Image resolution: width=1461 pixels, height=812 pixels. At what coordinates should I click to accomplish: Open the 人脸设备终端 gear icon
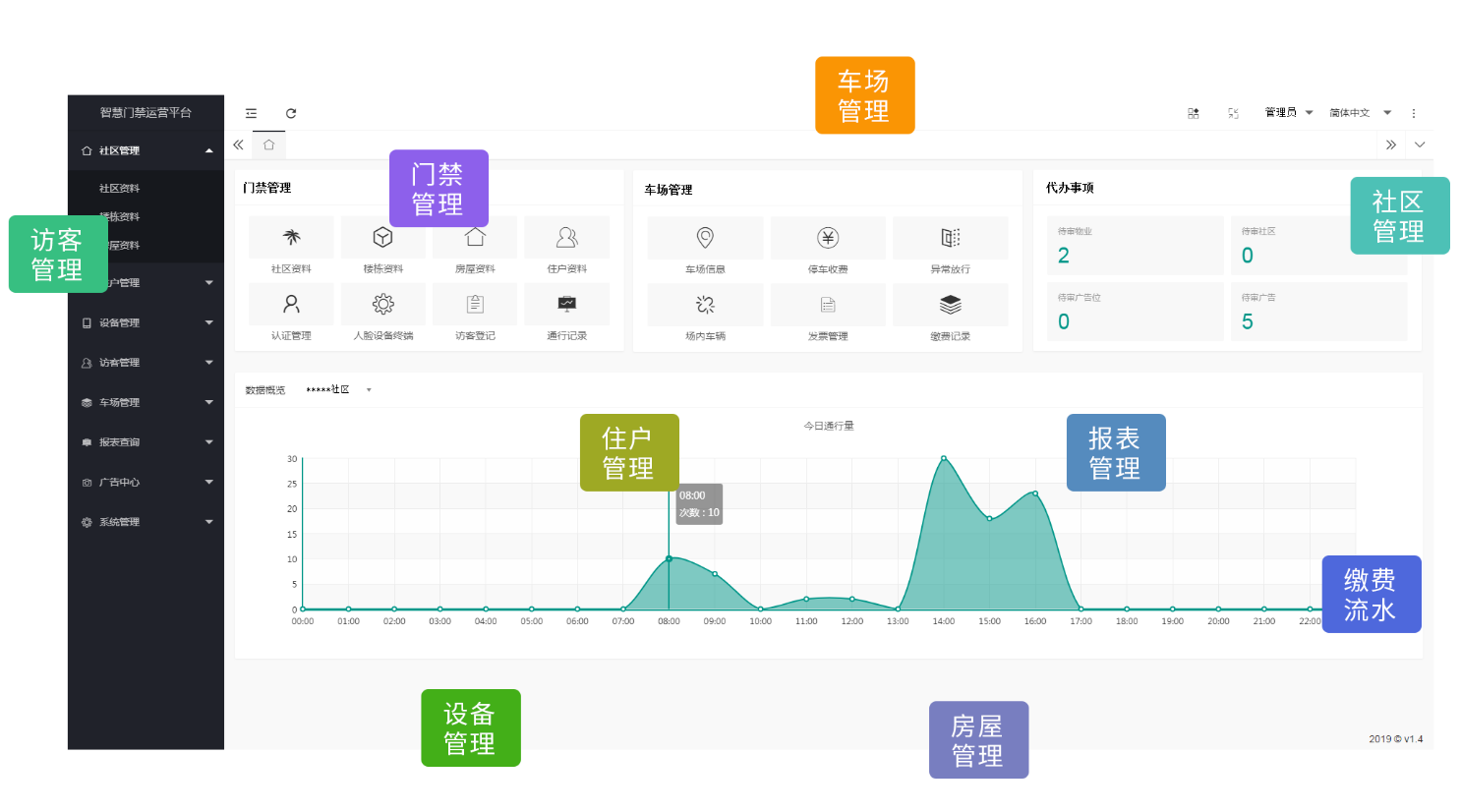382,305
